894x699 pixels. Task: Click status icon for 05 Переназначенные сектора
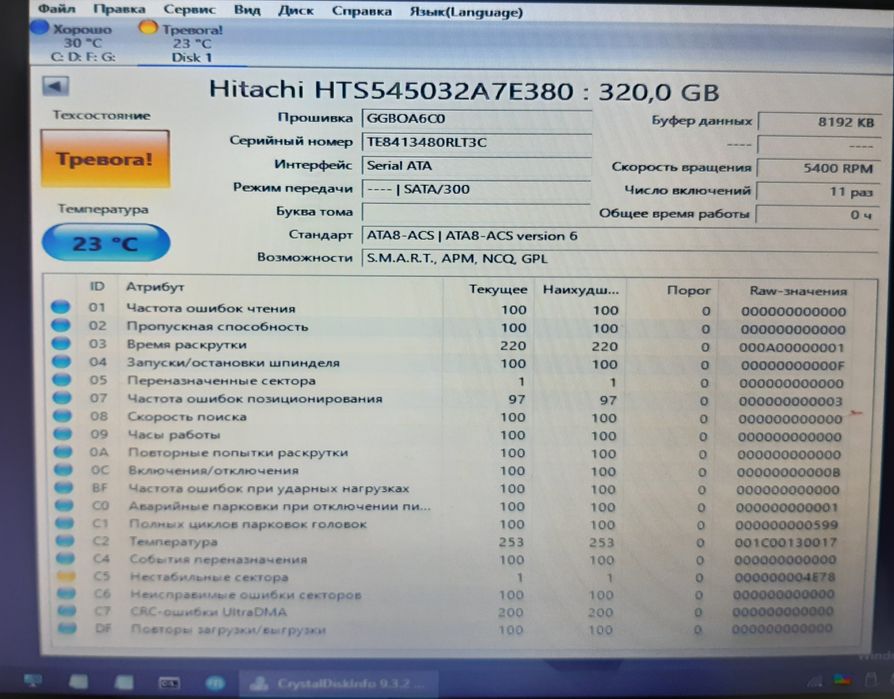(x=62, y=379)
